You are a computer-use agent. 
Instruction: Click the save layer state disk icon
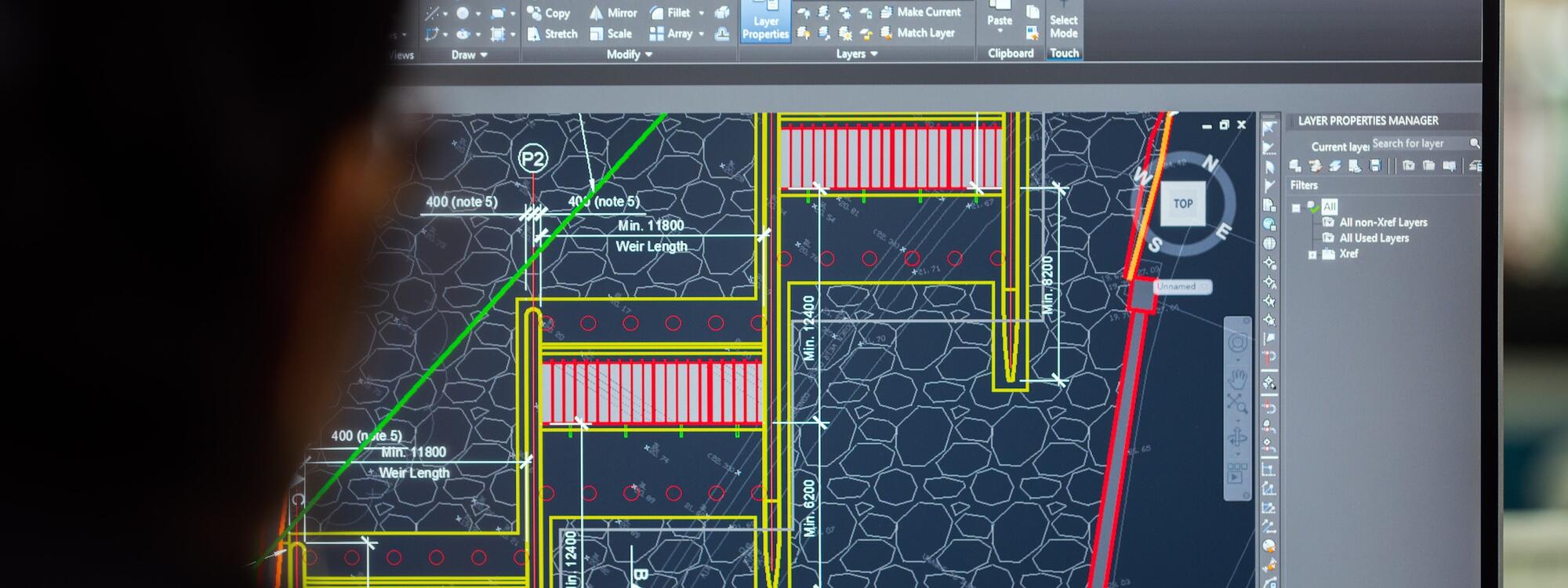(1375, 165)
